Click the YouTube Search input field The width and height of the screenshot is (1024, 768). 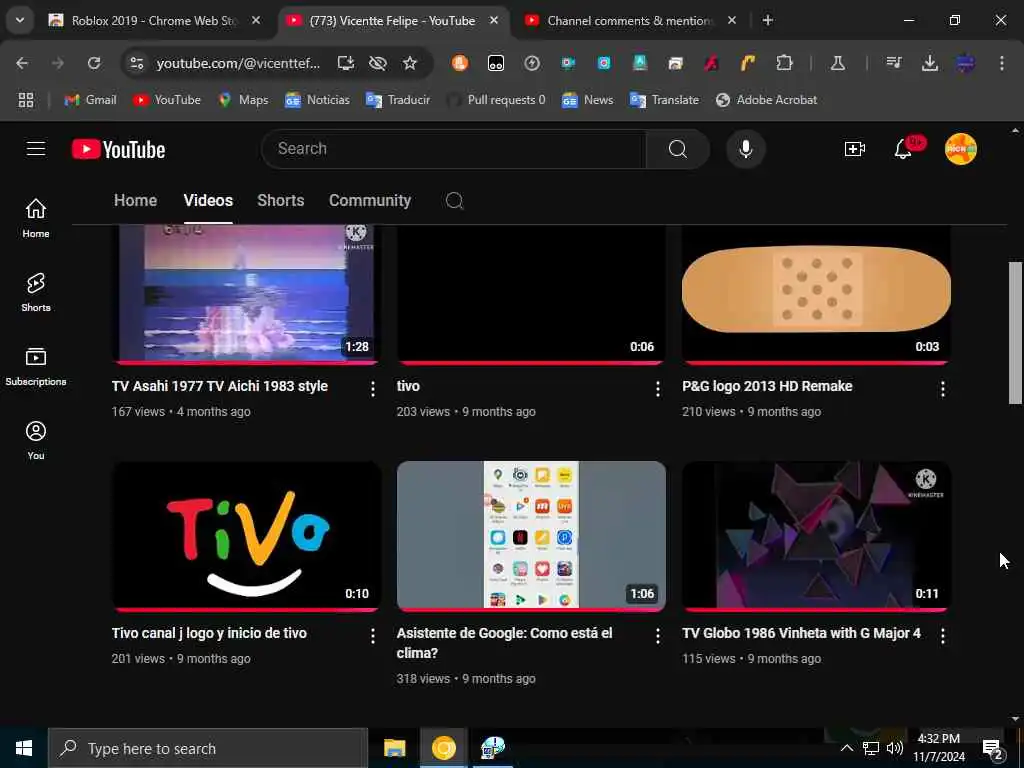tap(454, 149)
